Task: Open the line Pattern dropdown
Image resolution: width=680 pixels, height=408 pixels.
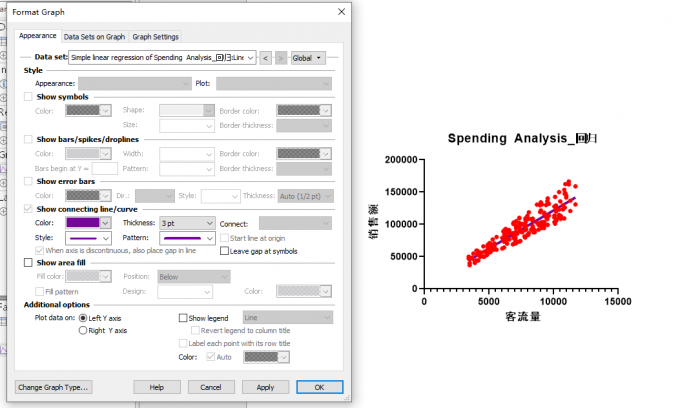Action: pyautogui.click(x=187, y=238)
